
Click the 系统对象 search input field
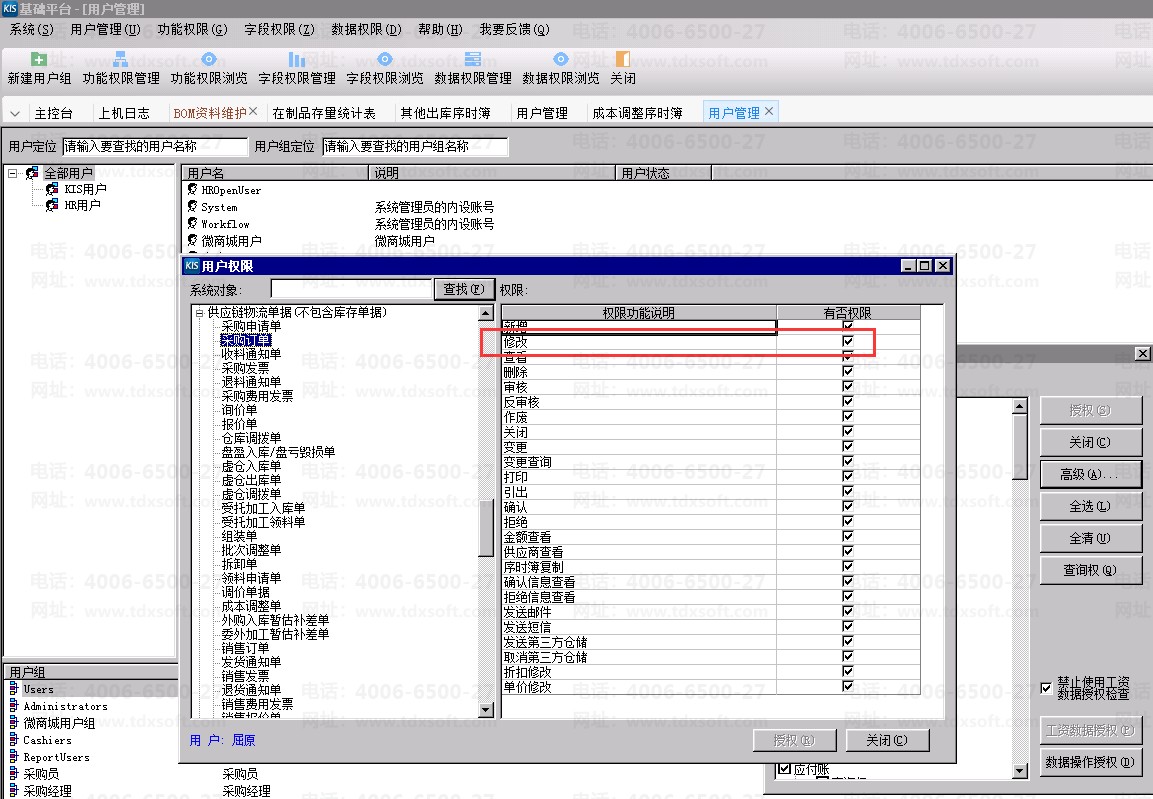pos(351,289)
